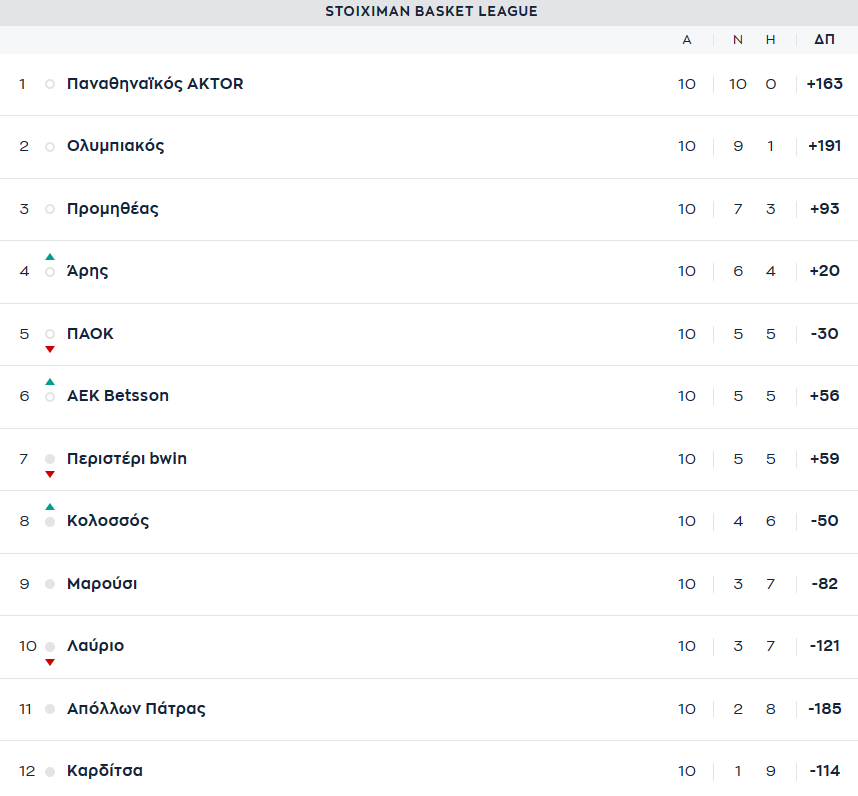Click the red down arrow under ΠΑΟΚ's rank
This screenshot has height=796, width=858.
point(50,349)
